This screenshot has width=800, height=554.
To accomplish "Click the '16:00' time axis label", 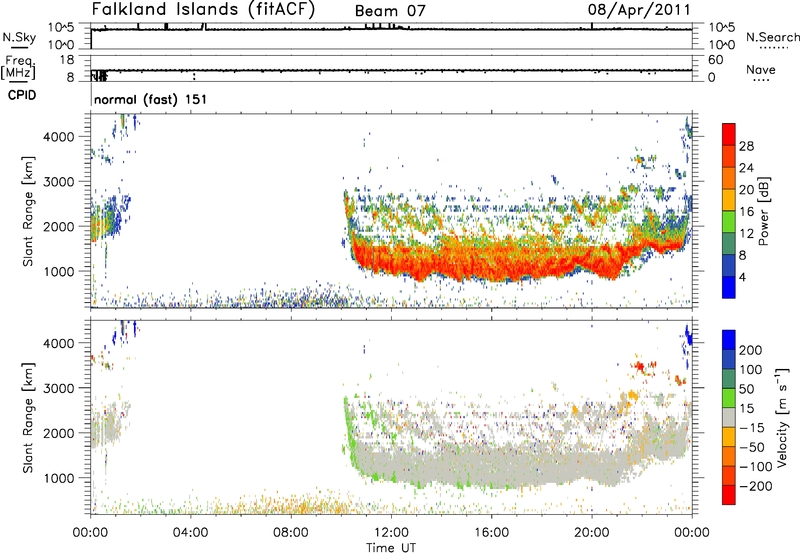I will [491, 533].
